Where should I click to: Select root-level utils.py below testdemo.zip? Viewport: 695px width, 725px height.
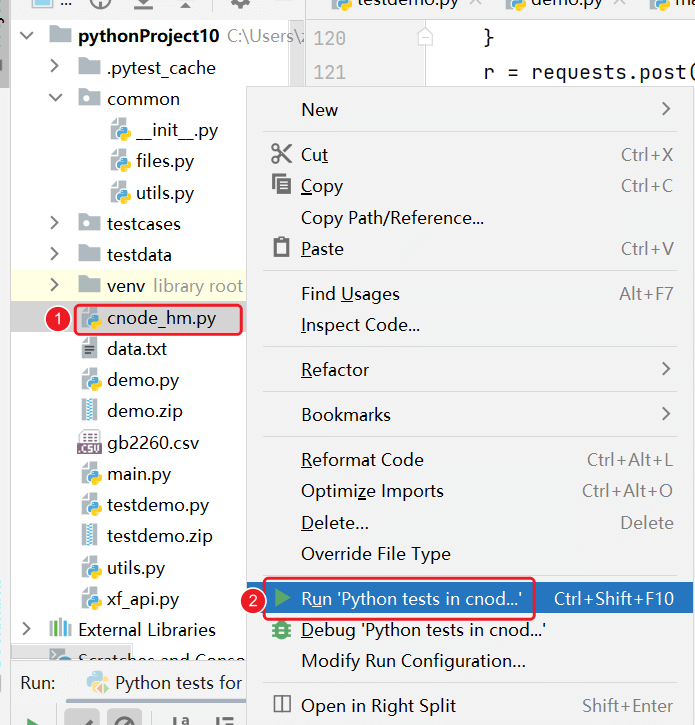136,568
